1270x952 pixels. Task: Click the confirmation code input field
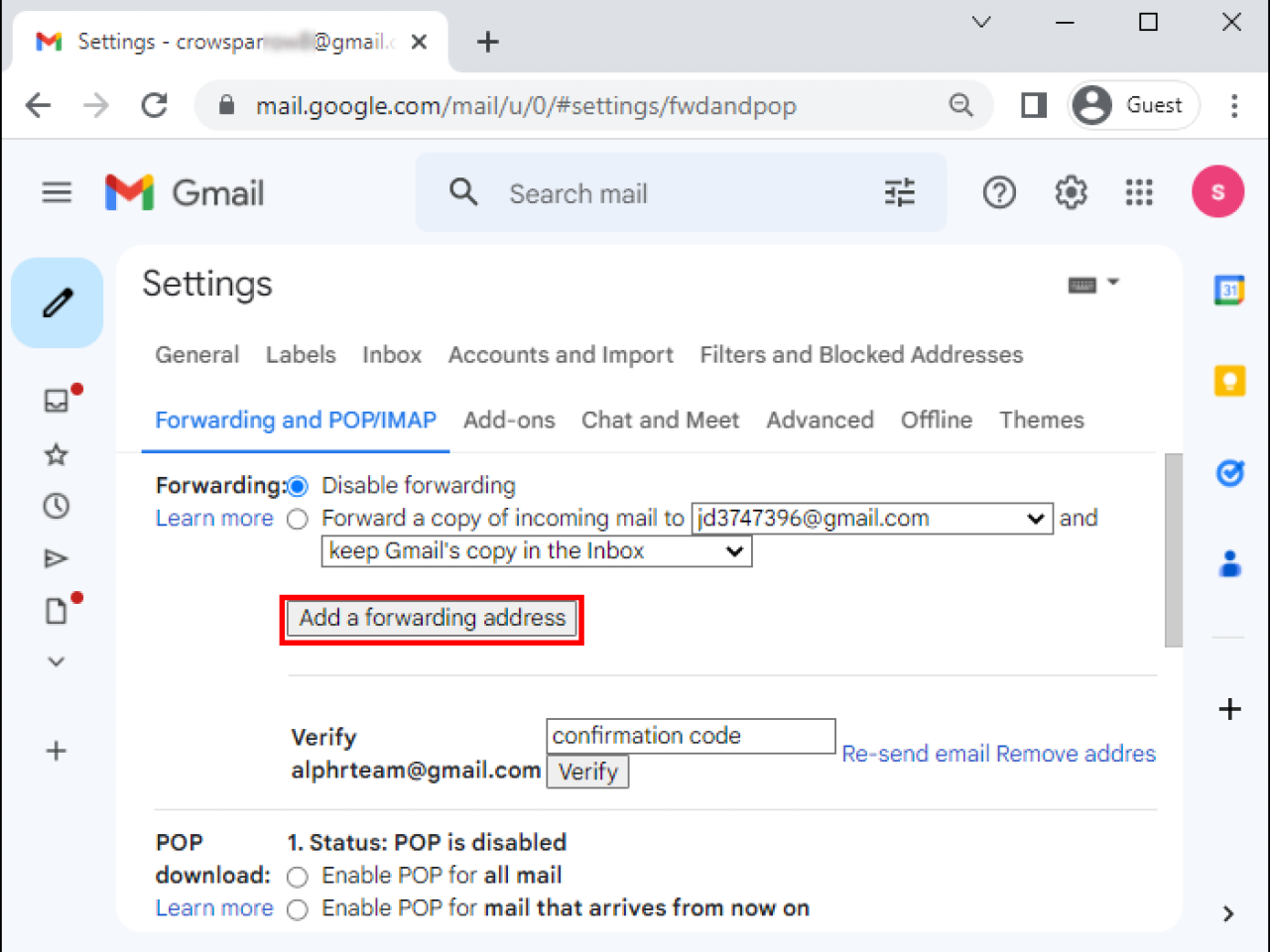click(690, 736)
